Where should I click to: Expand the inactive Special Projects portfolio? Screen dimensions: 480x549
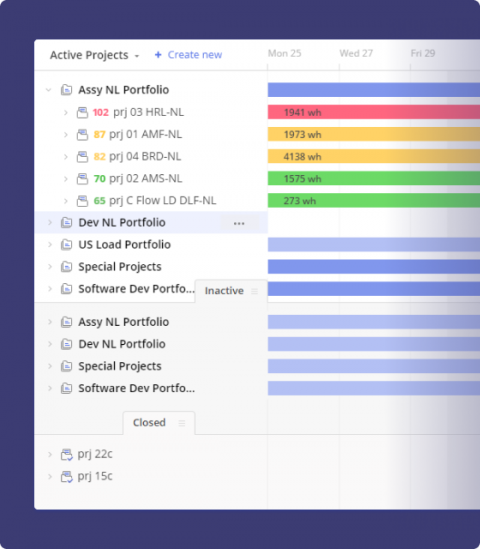50,366
